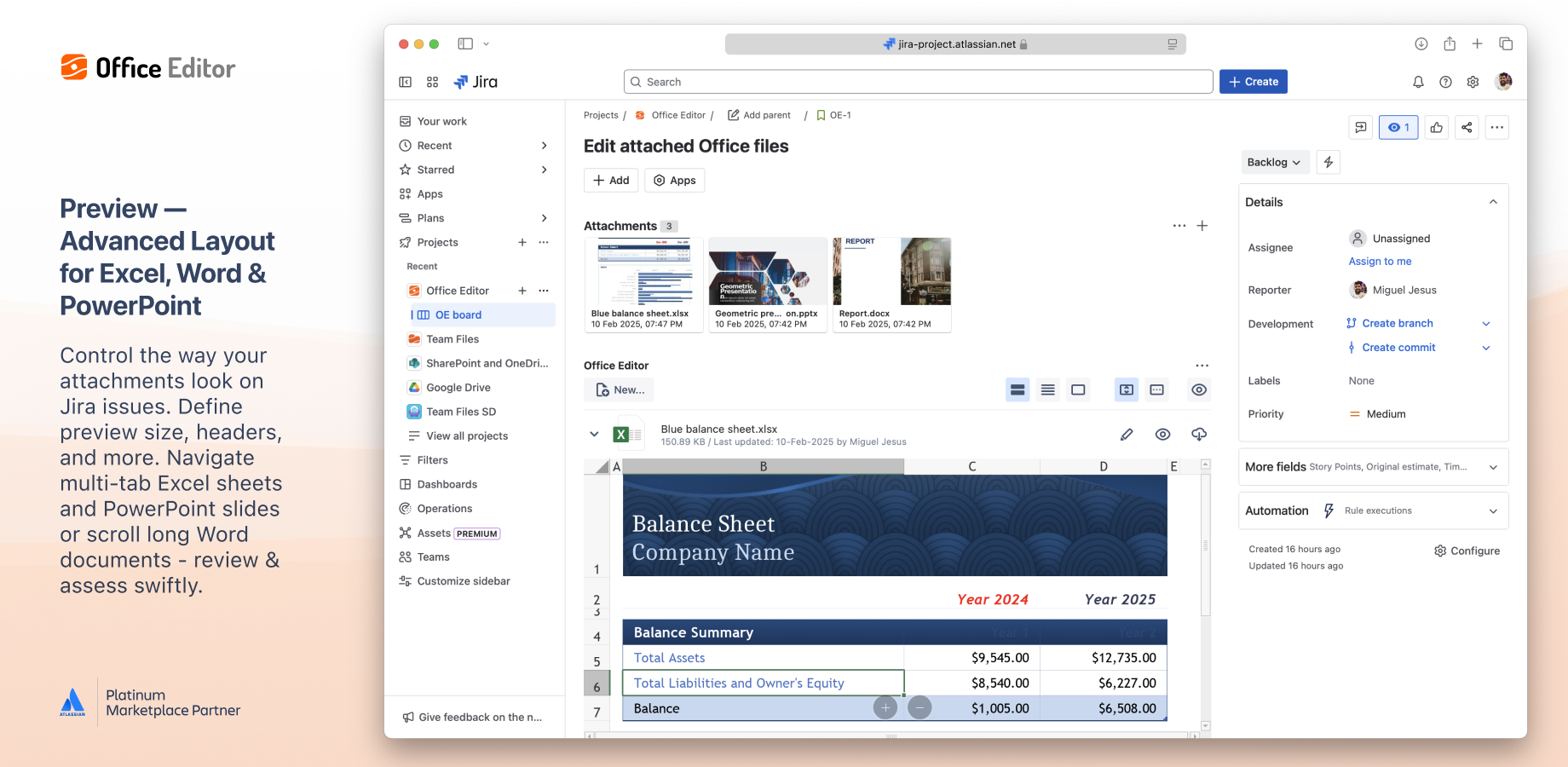This screenshot has height=767, width=1568.
Task: Open Jira settings gear
Action: 1473,82
